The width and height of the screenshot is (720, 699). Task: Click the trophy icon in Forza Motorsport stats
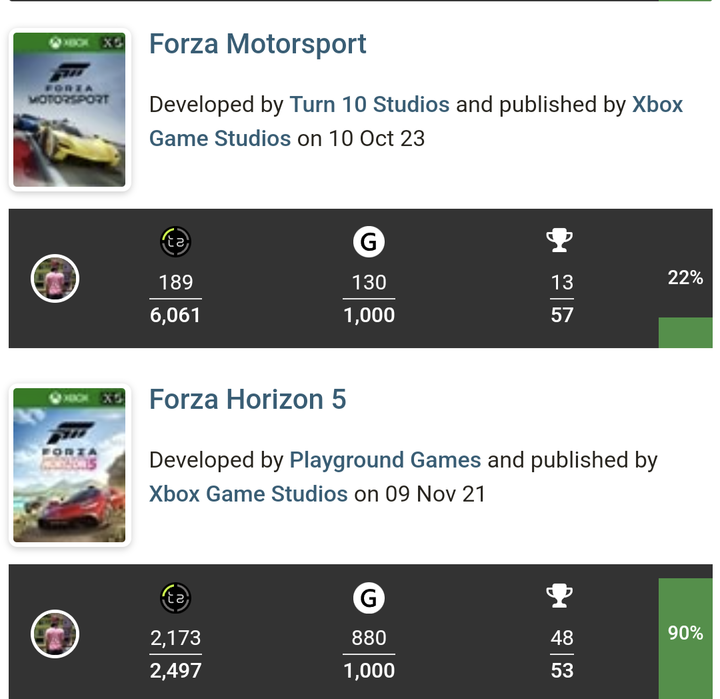(559, 241)
